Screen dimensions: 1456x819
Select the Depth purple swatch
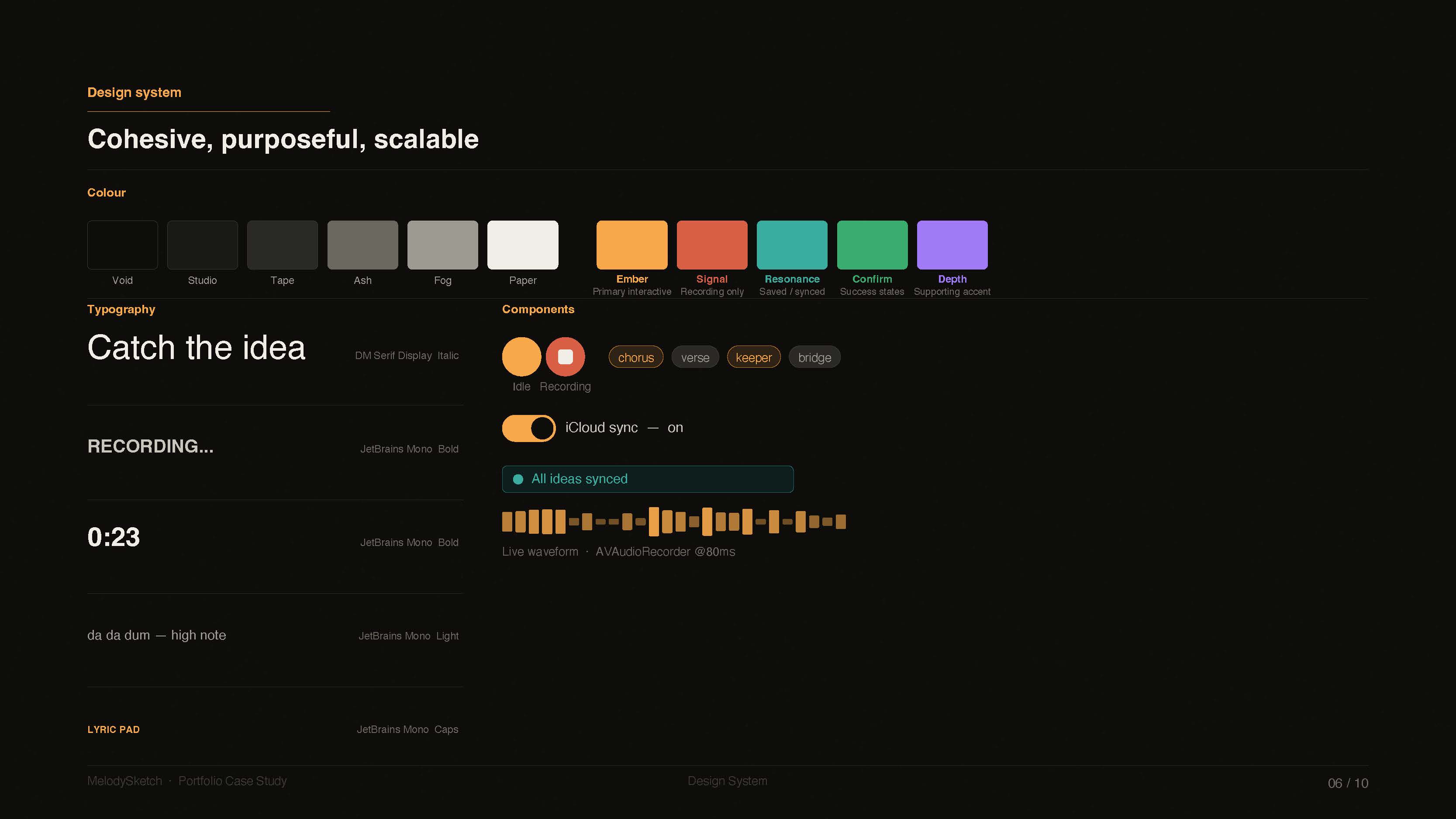pos(952,245)
